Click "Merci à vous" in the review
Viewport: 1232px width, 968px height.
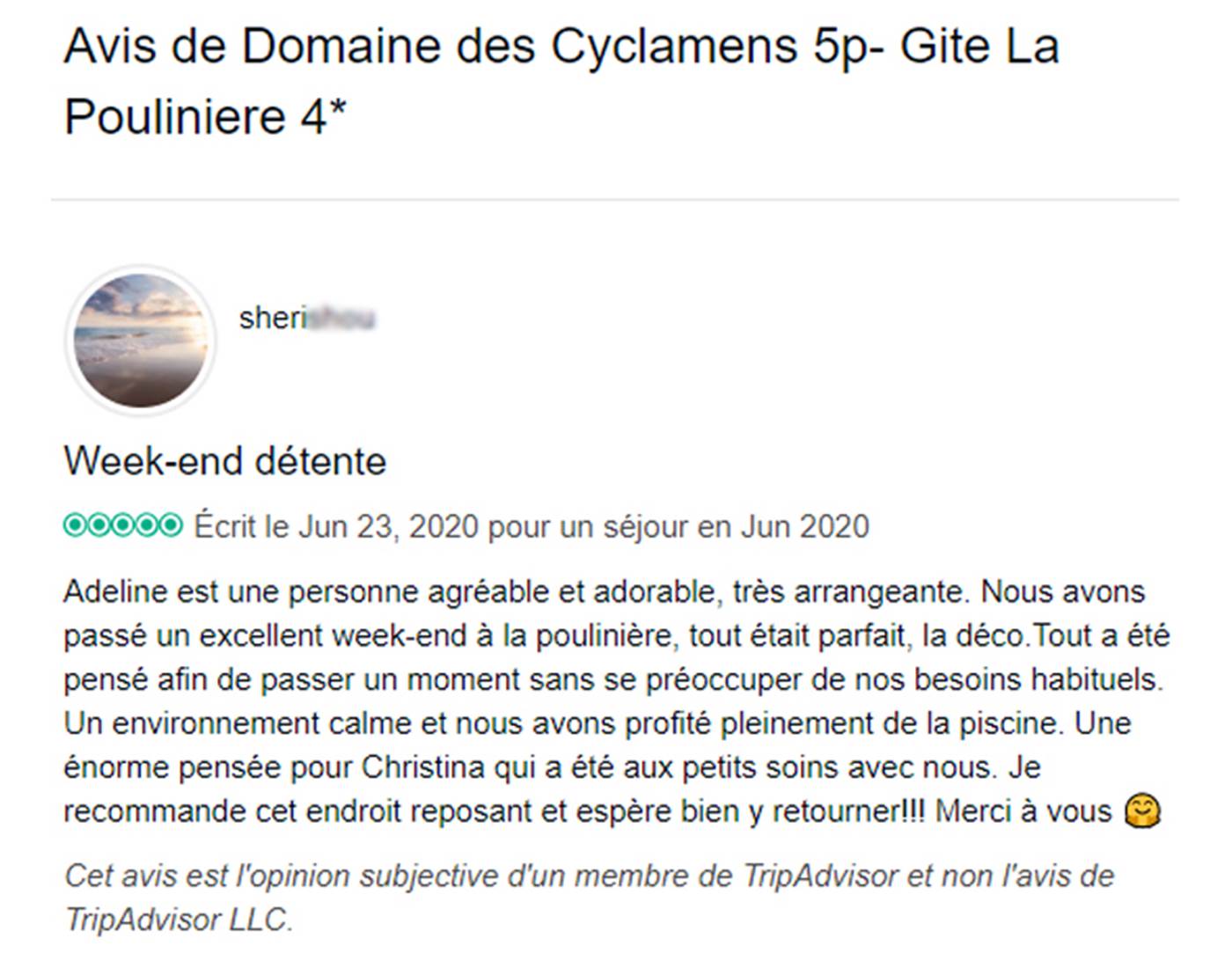click(1023, 810)
